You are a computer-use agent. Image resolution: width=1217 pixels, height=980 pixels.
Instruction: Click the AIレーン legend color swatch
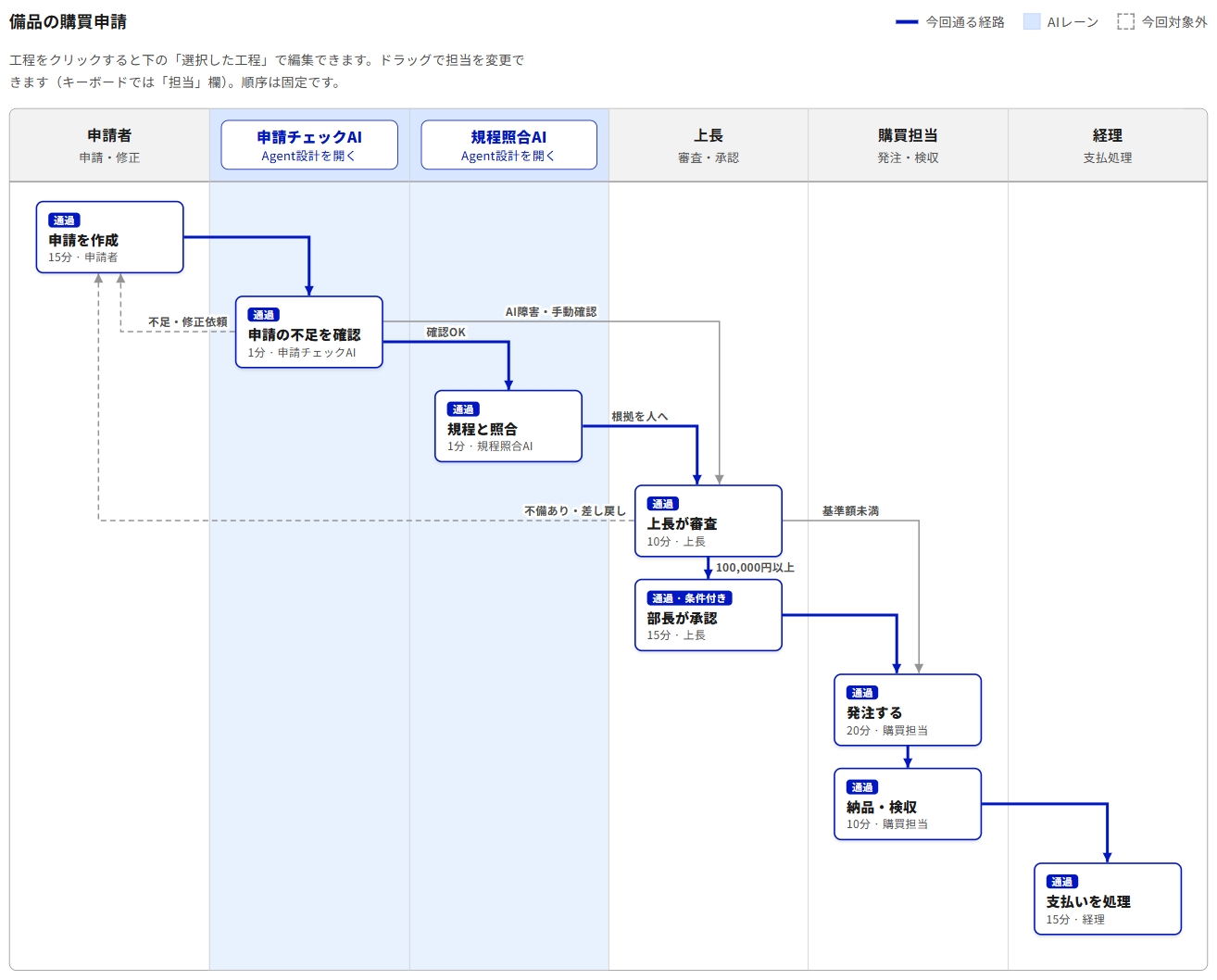tap(1032, 21)
